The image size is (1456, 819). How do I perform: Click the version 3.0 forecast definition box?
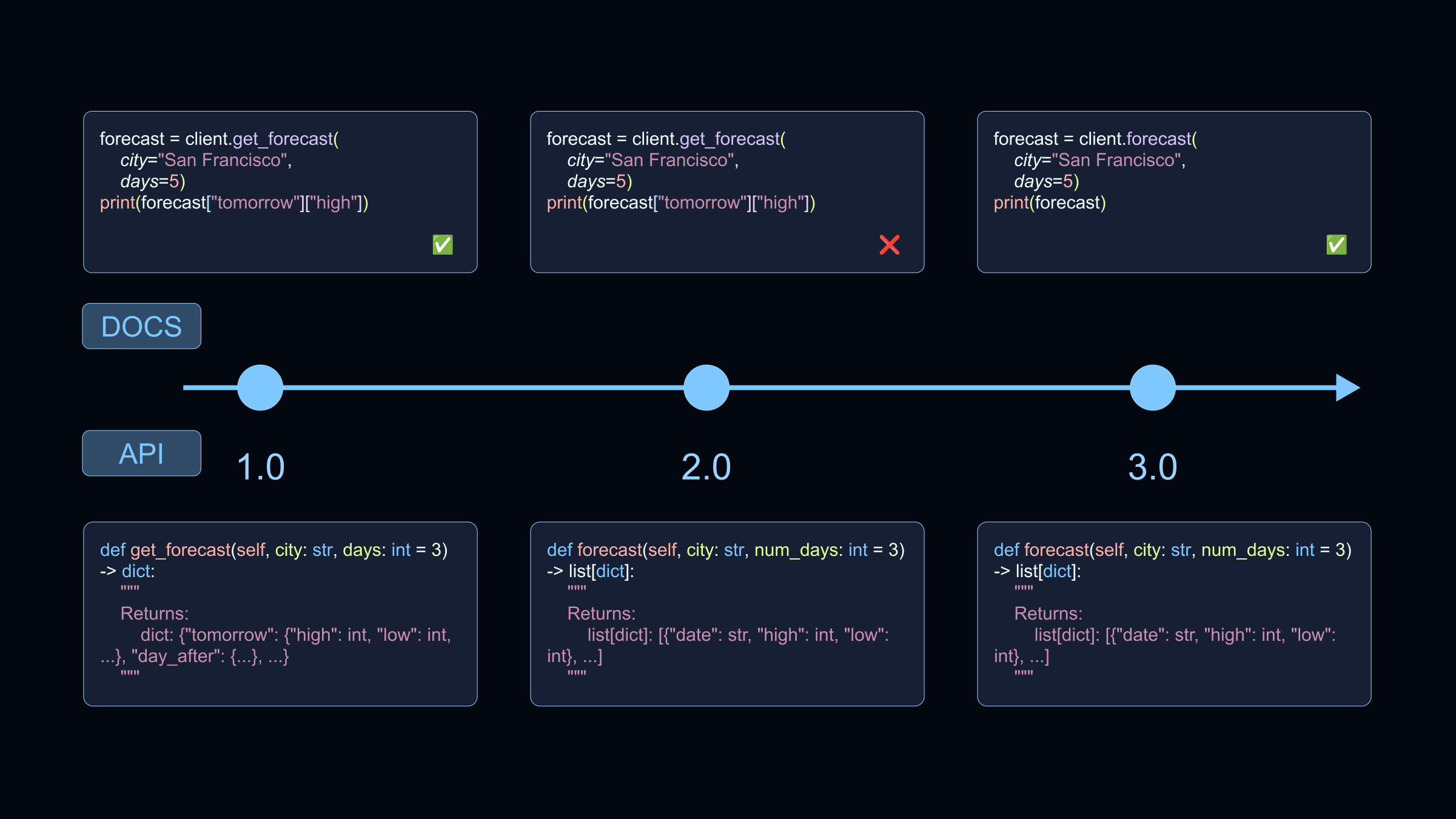1174,613
